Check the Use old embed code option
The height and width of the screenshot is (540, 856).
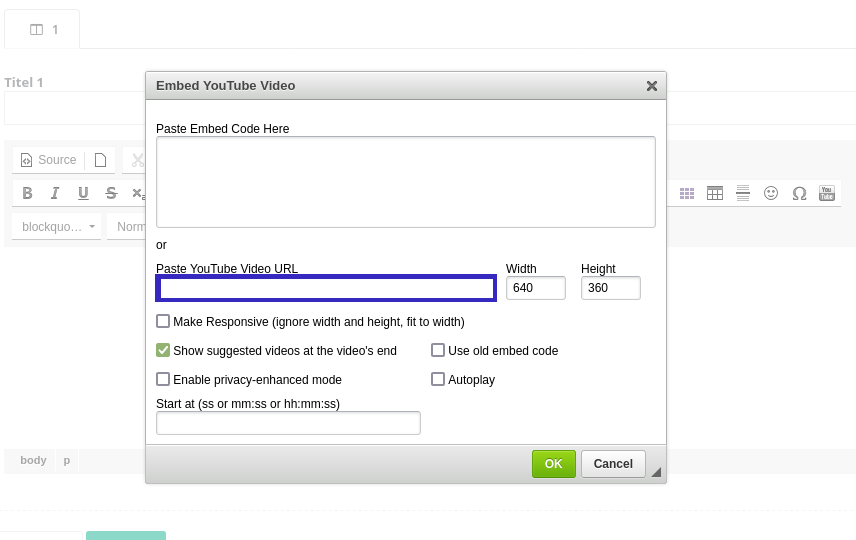(438, 351)
